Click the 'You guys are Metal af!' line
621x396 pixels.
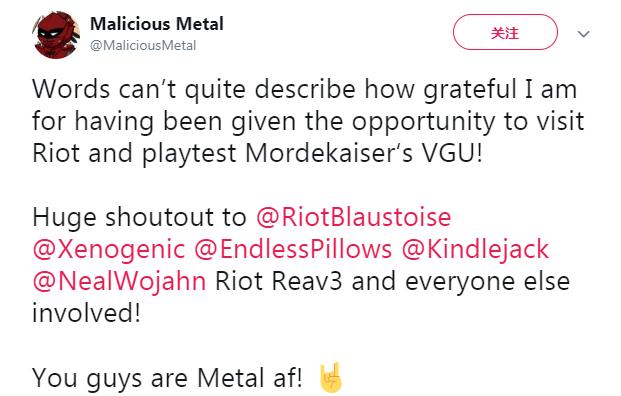pos(167,377)
